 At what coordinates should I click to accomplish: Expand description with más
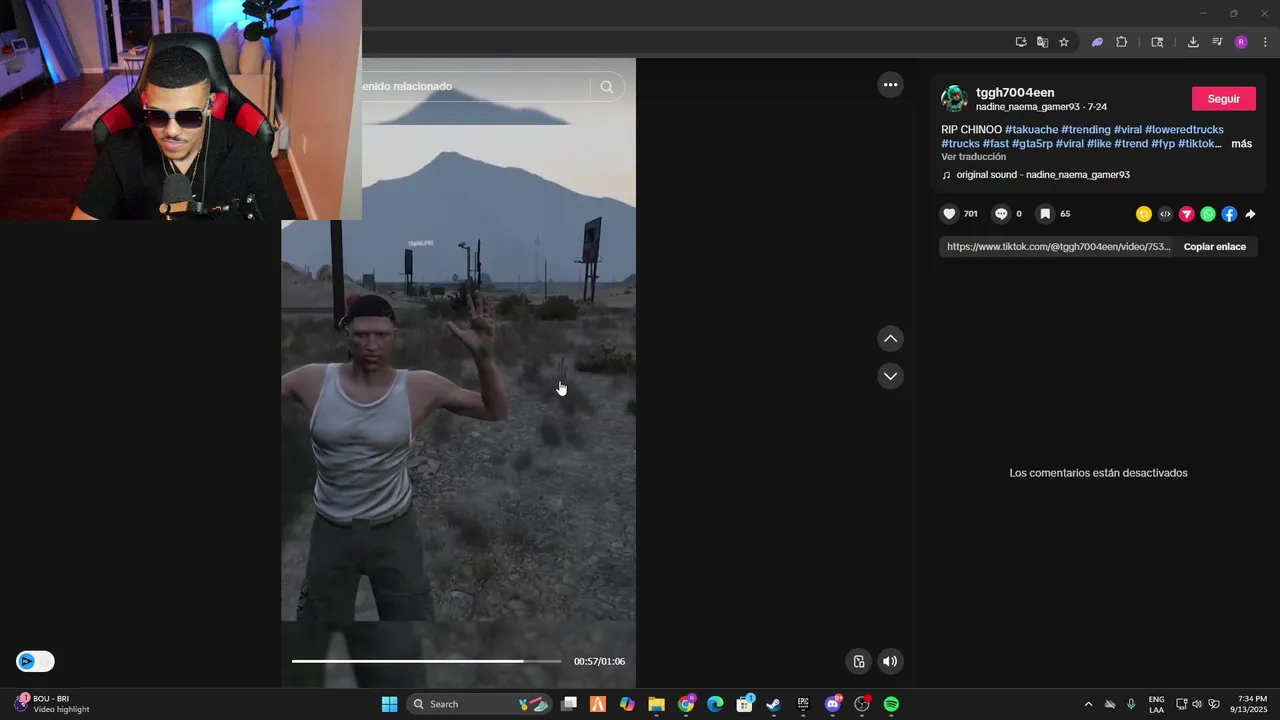point(1241,144)
